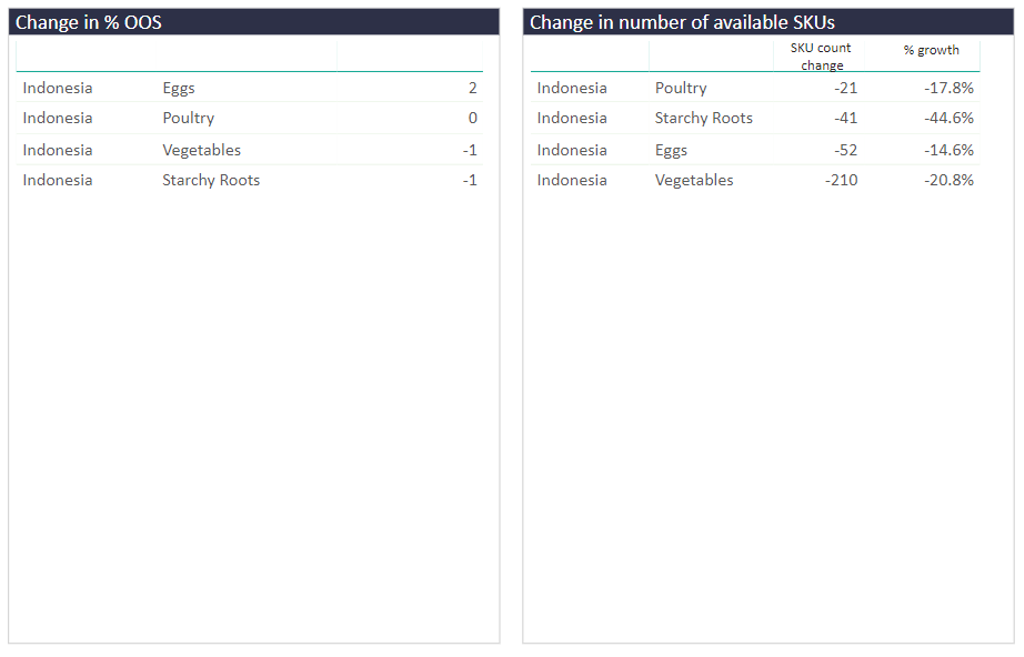Sort by the '% growth' column header

coord(931,50)
